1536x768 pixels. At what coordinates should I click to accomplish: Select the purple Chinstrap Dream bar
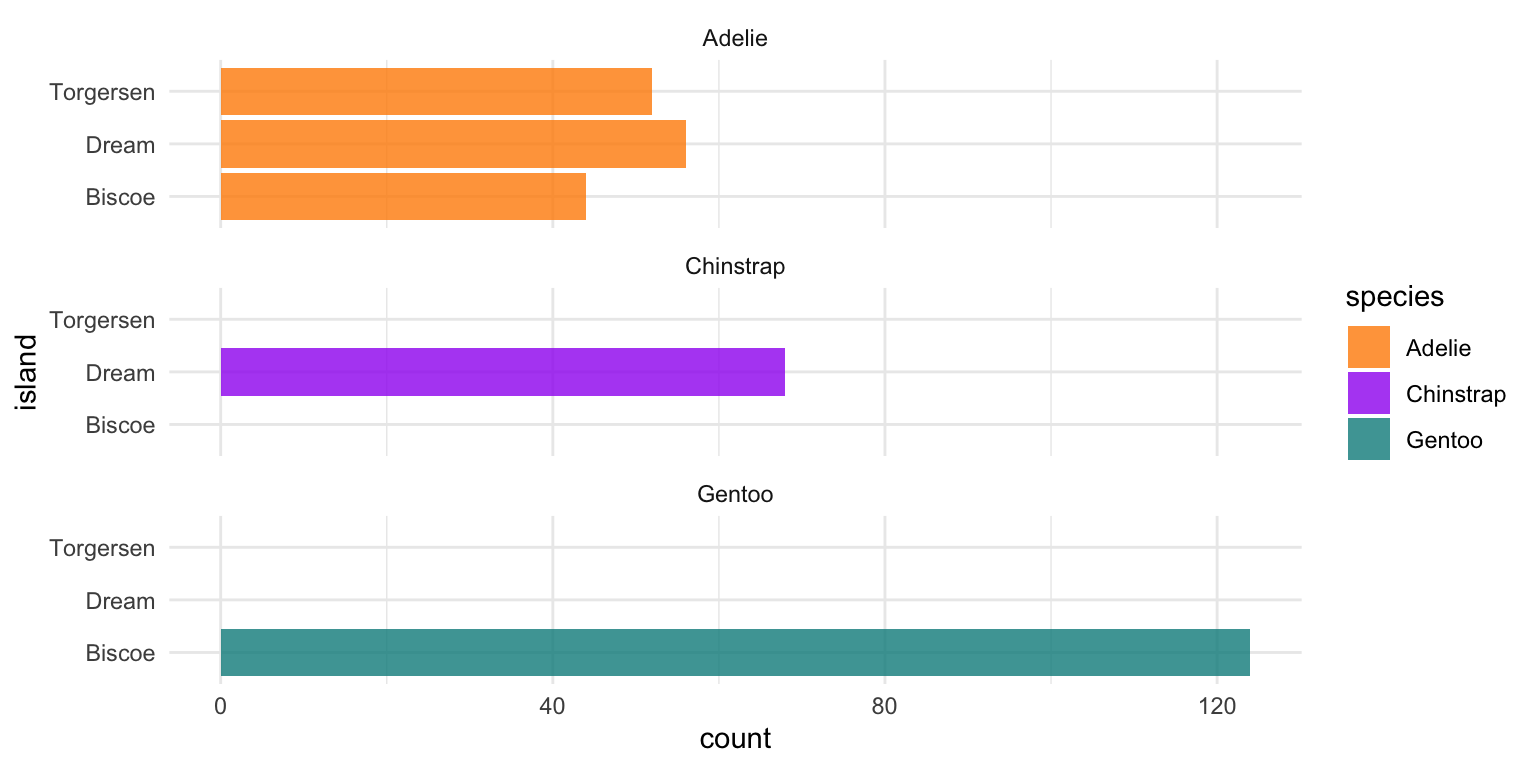click(502, 372)
